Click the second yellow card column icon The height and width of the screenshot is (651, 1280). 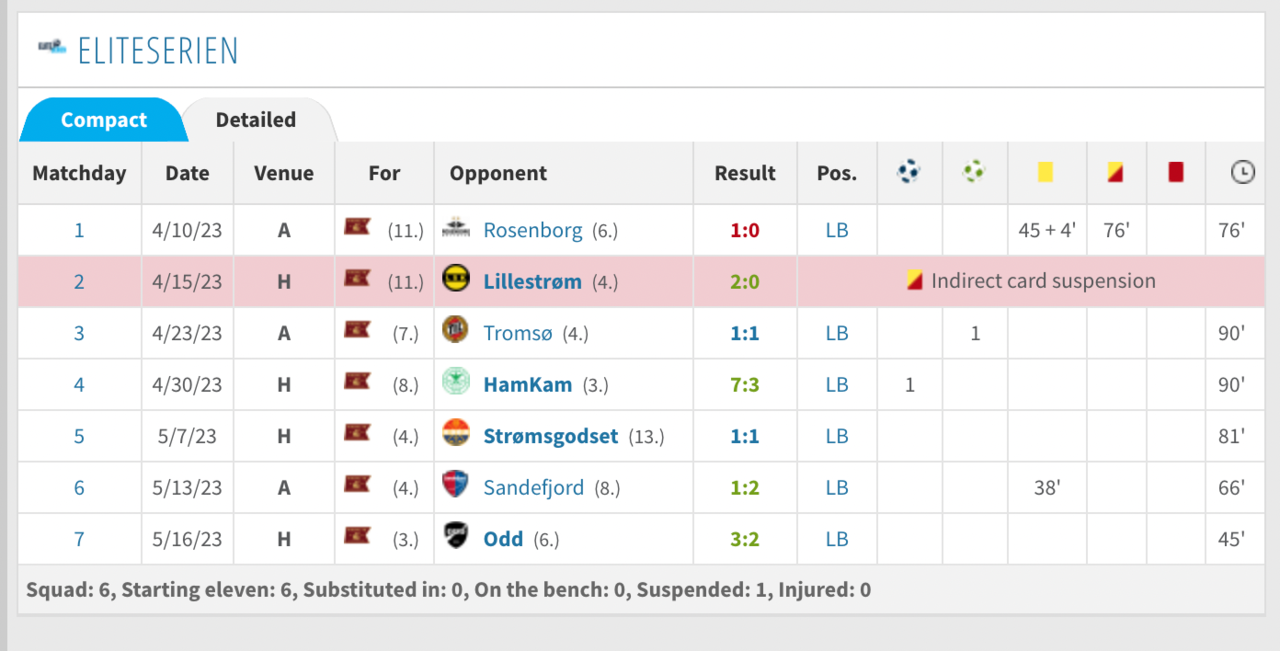(1116, 172)
